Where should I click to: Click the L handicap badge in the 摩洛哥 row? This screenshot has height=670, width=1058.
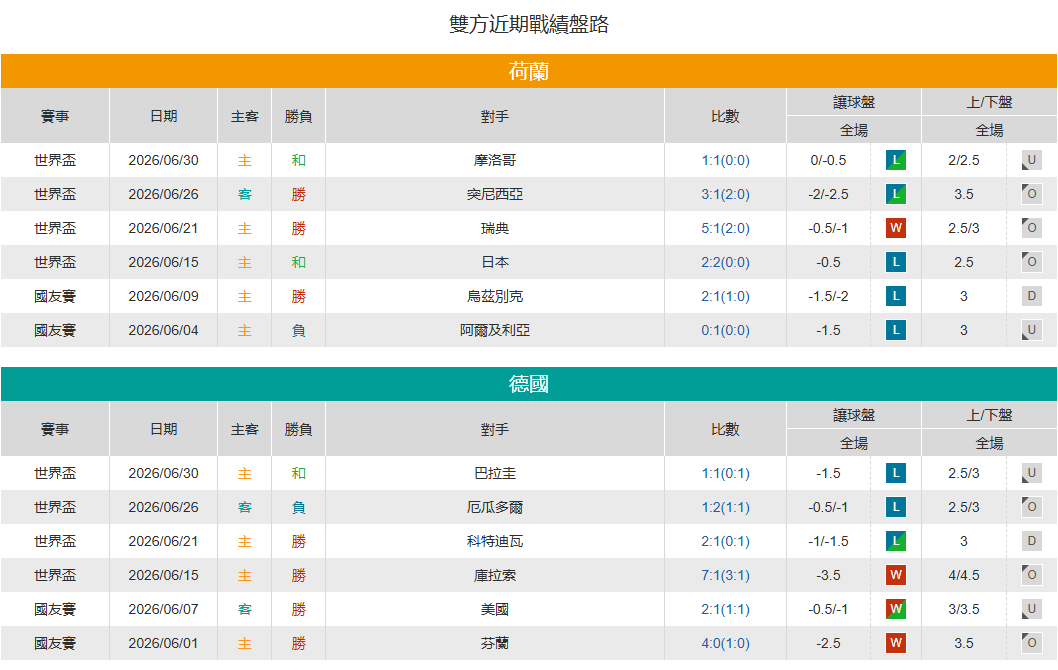click(x=895, y=161)
